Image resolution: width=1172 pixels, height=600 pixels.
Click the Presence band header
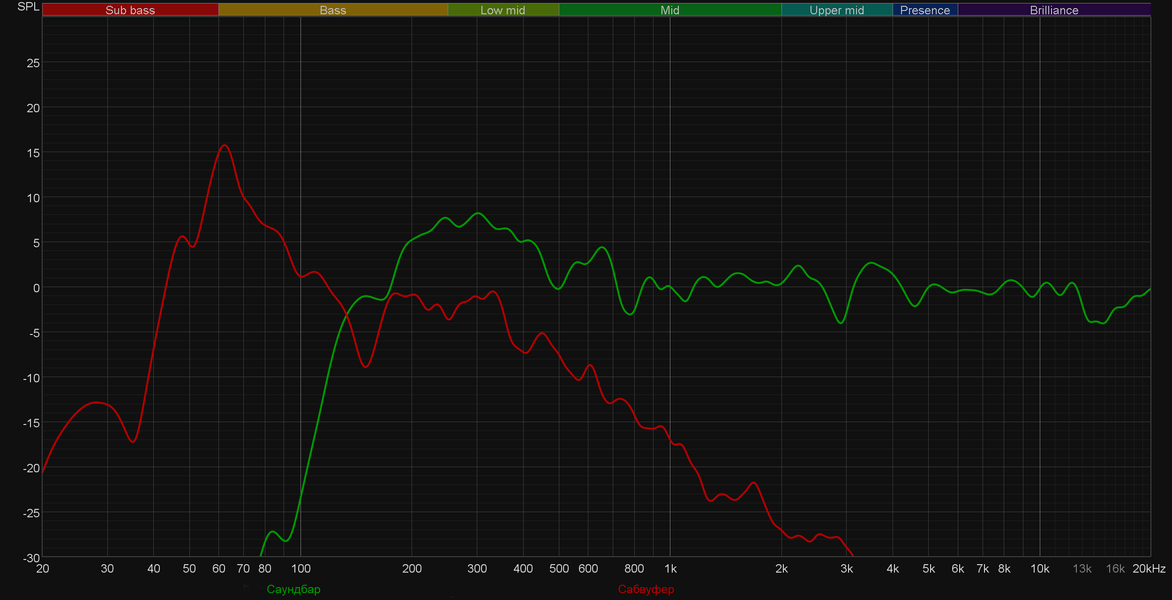coord(925,10)
